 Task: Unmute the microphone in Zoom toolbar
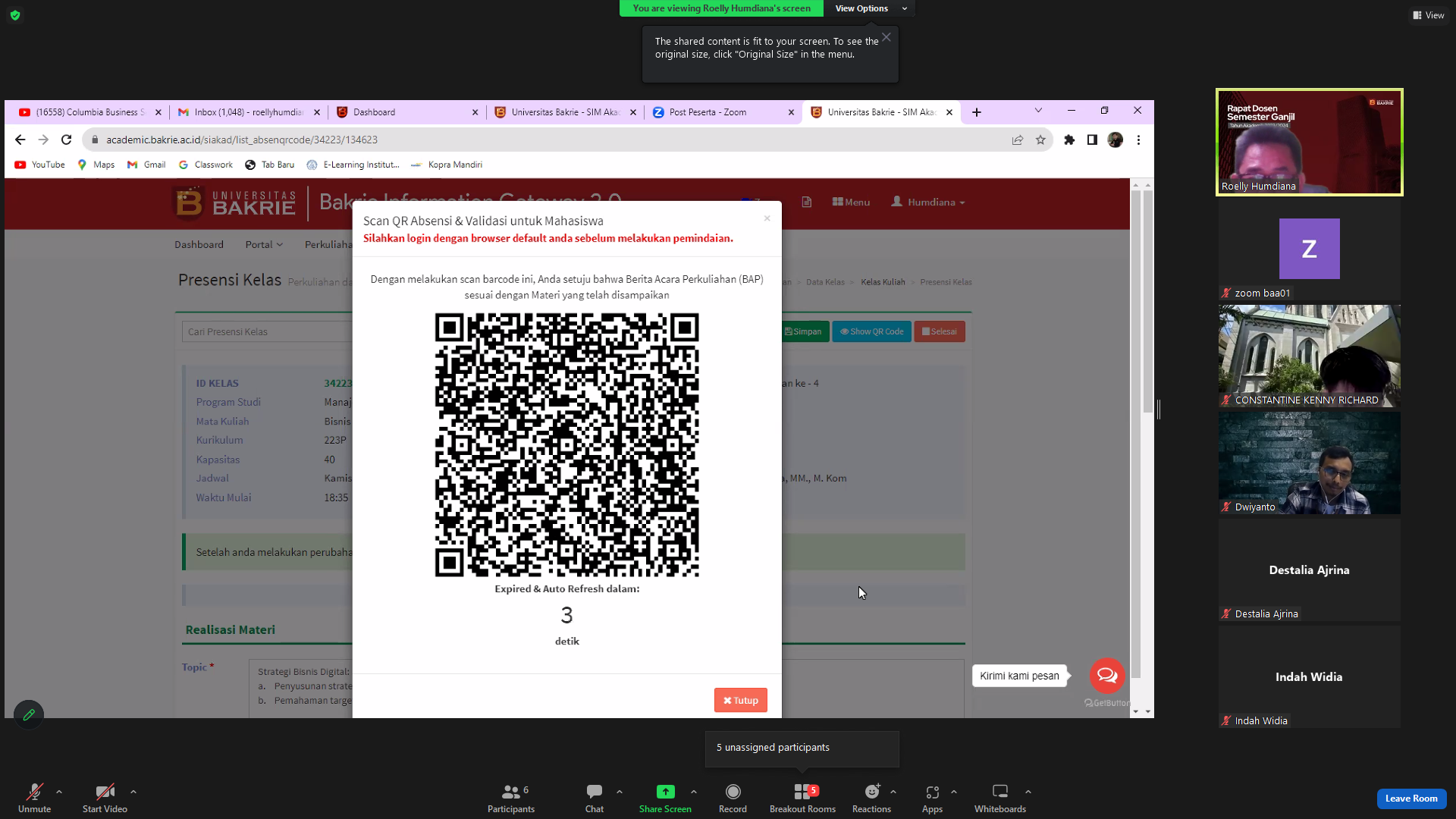click(34, 798)
